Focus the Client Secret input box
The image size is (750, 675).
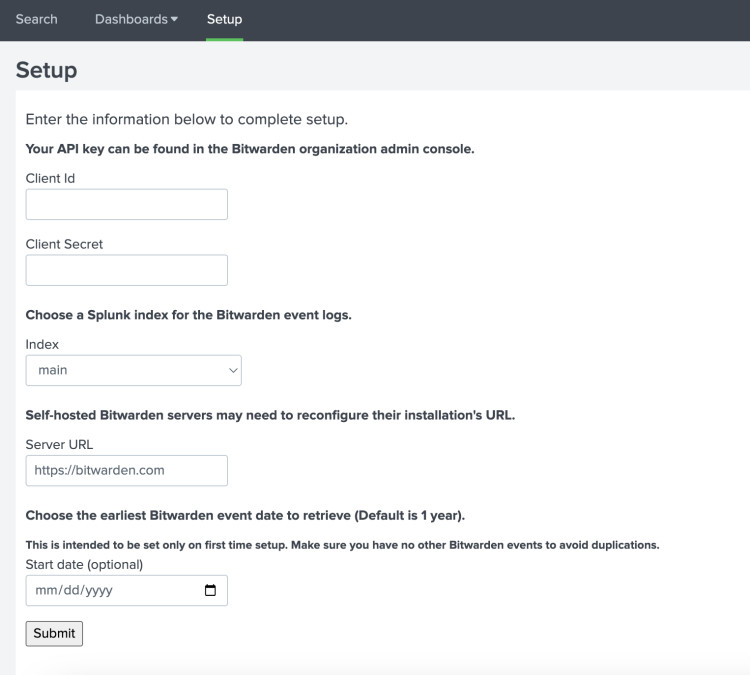coord(126,270)
